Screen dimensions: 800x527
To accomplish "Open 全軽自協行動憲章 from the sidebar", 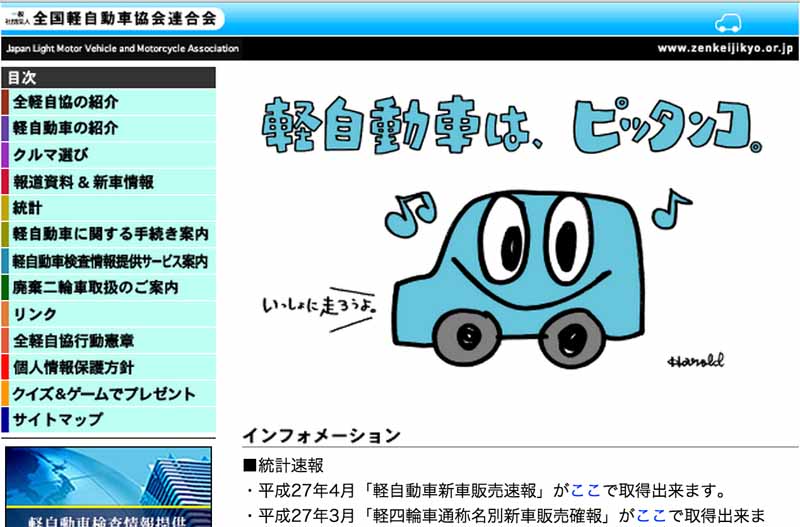I will [109, 340].
